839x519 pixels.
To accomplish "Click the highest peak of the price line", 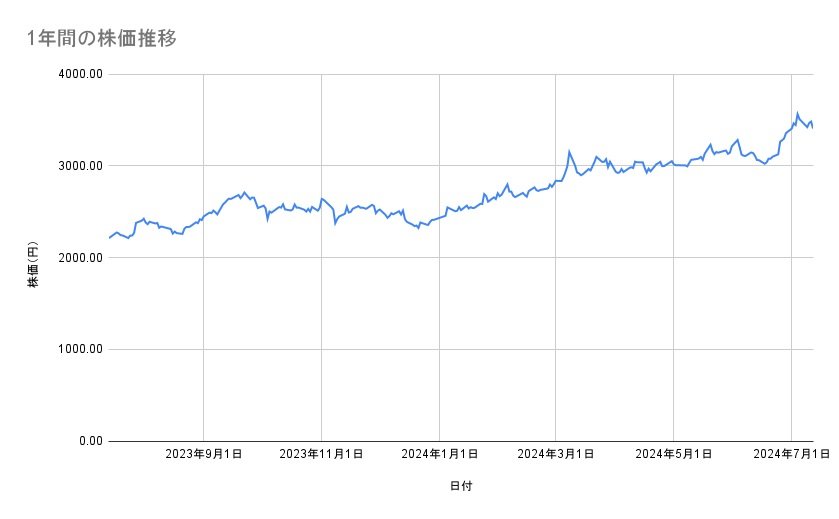I will click(x=797, y=113).
